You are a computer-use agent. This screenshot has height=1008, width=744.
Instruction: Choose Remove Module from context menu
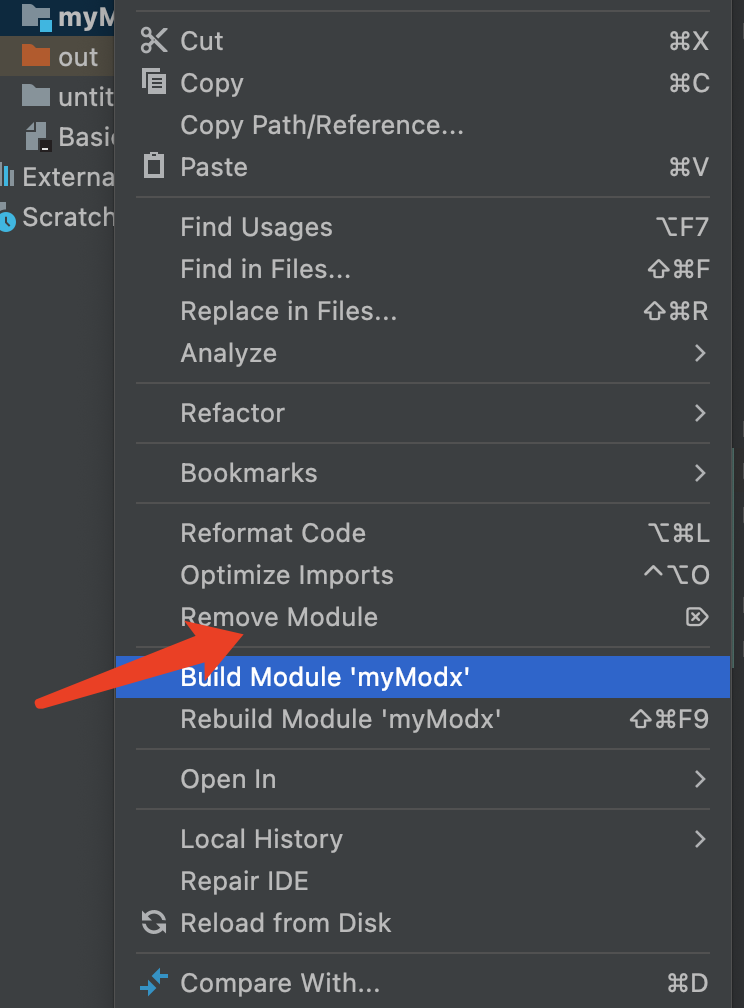[x=279, y=617]
